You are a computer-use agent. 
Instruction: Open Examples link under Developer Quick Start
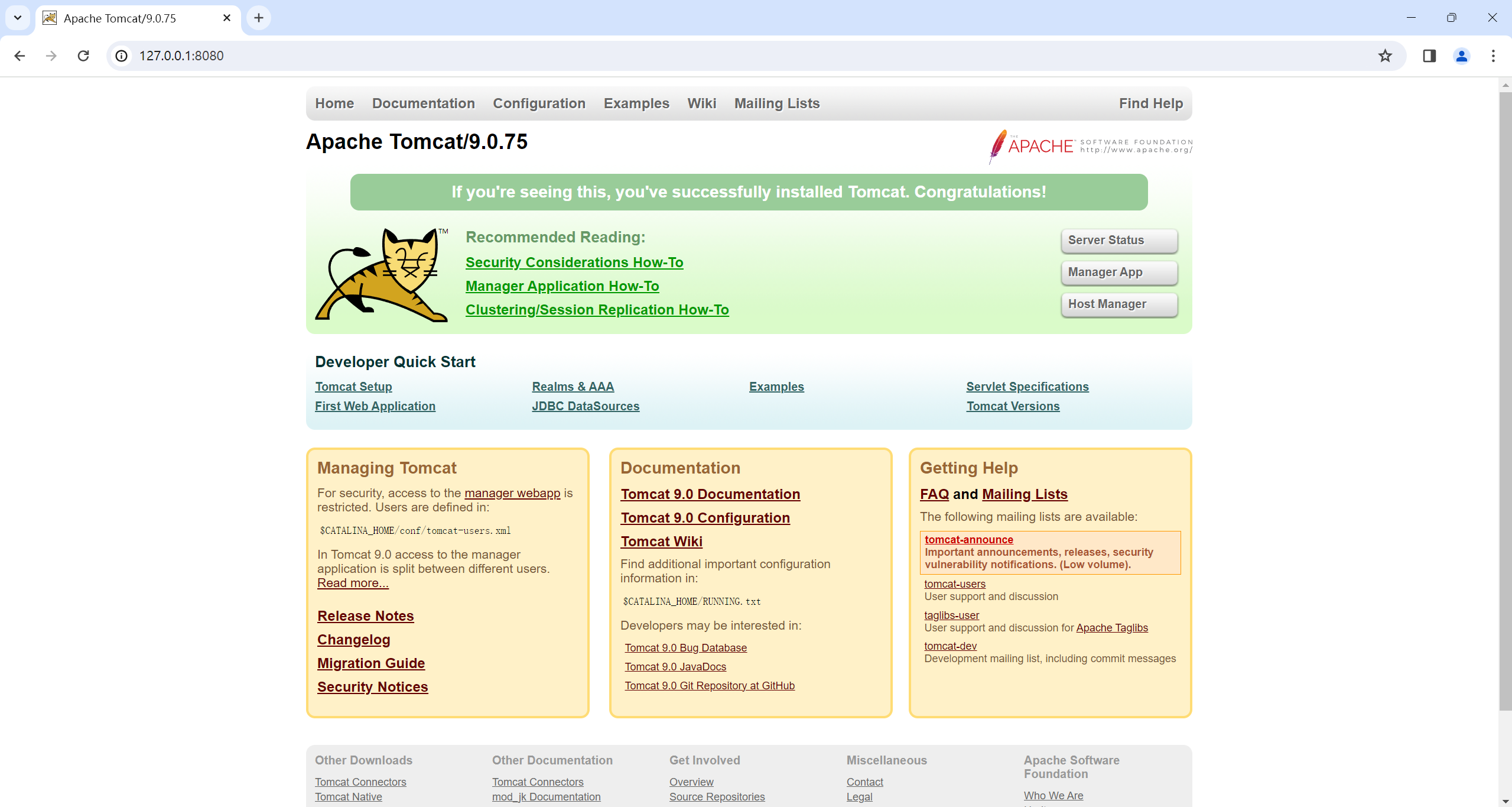pos(776,387)
